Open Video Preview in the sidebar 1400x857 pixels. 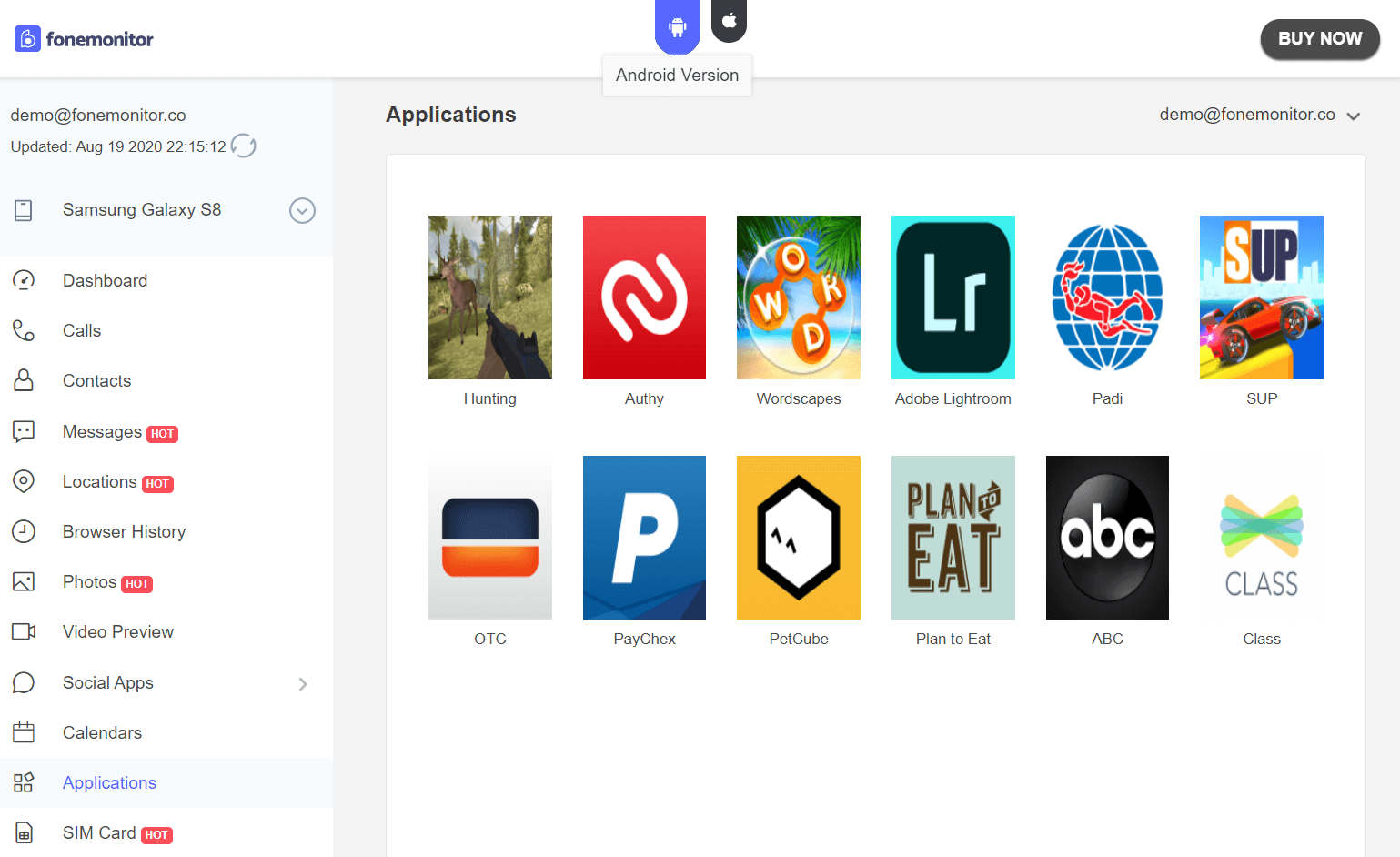point(166,631)
